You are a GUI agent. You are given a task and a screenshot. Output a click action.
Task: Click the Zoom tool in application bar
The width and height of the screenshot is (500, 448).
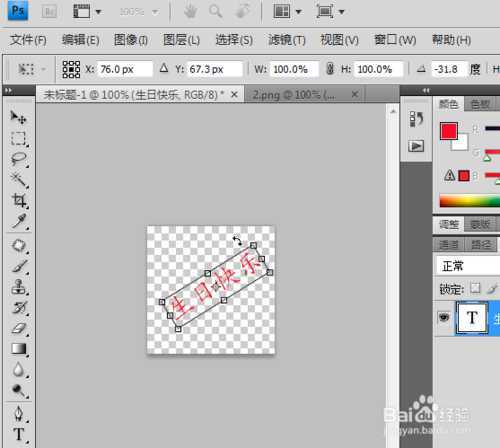click(215, 12)
